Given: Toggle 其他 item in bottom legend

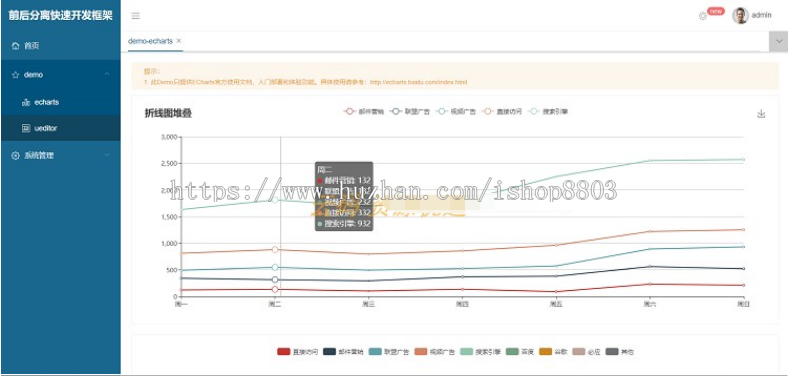Looking at the screenshot, I should [x=620, y=352].
